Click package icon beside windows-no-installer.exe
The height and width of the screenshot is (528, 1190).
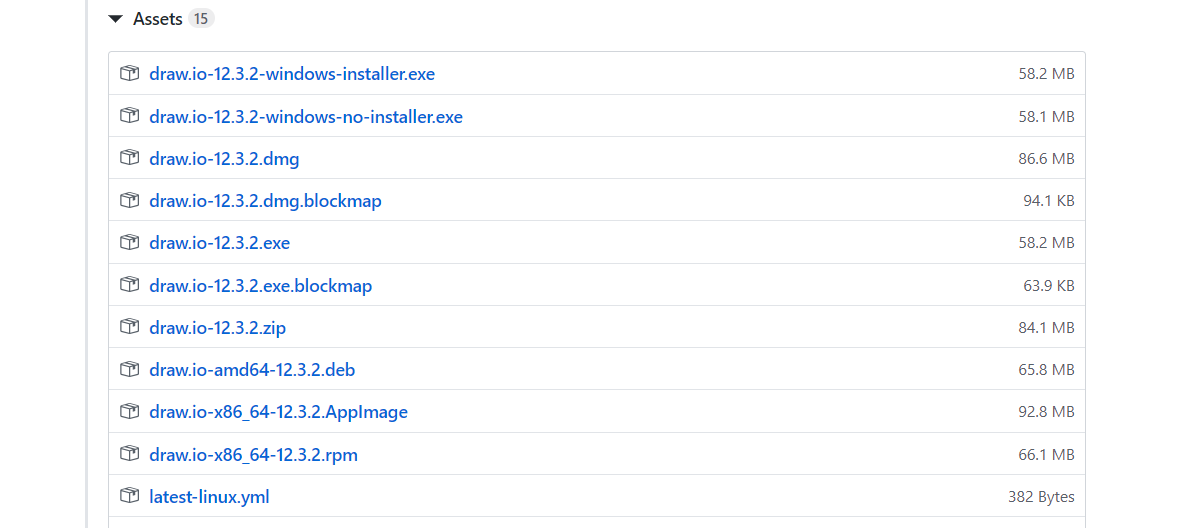click(130, 116)
